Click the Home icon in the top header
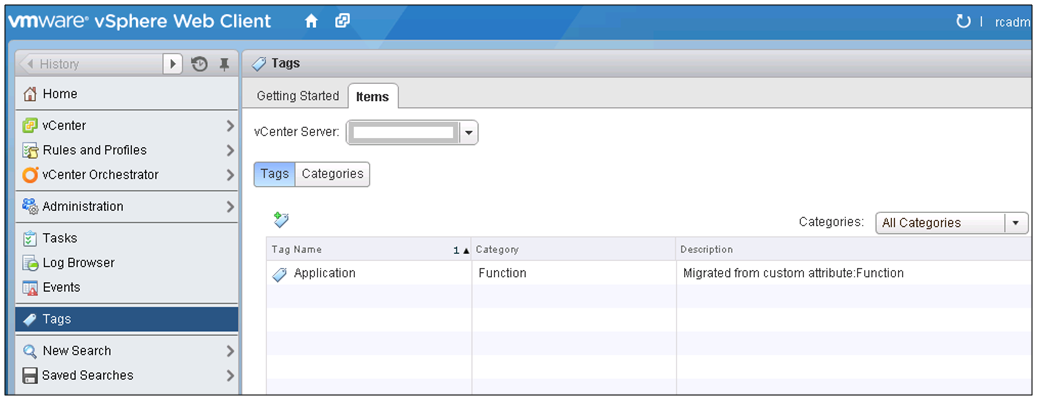Viewport: 1037px width, 399px height. click(x=311, y=21)
